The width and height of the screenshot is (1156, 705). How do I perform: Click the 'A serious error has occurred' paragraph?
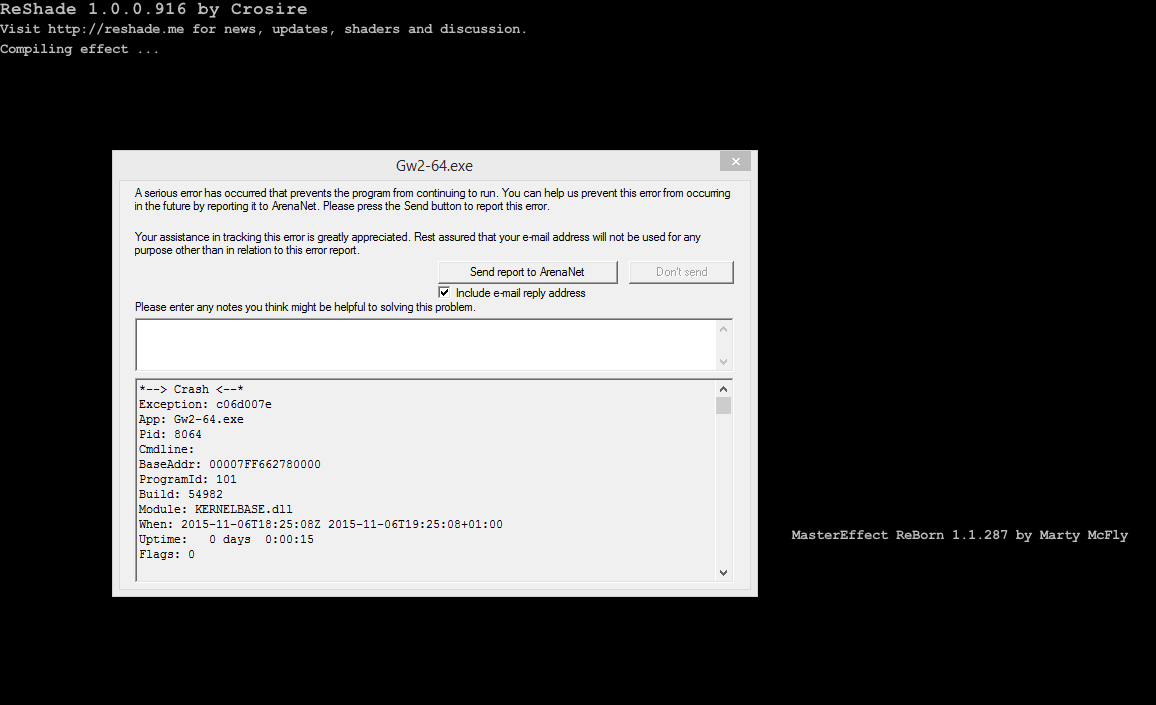coord(432,200)
